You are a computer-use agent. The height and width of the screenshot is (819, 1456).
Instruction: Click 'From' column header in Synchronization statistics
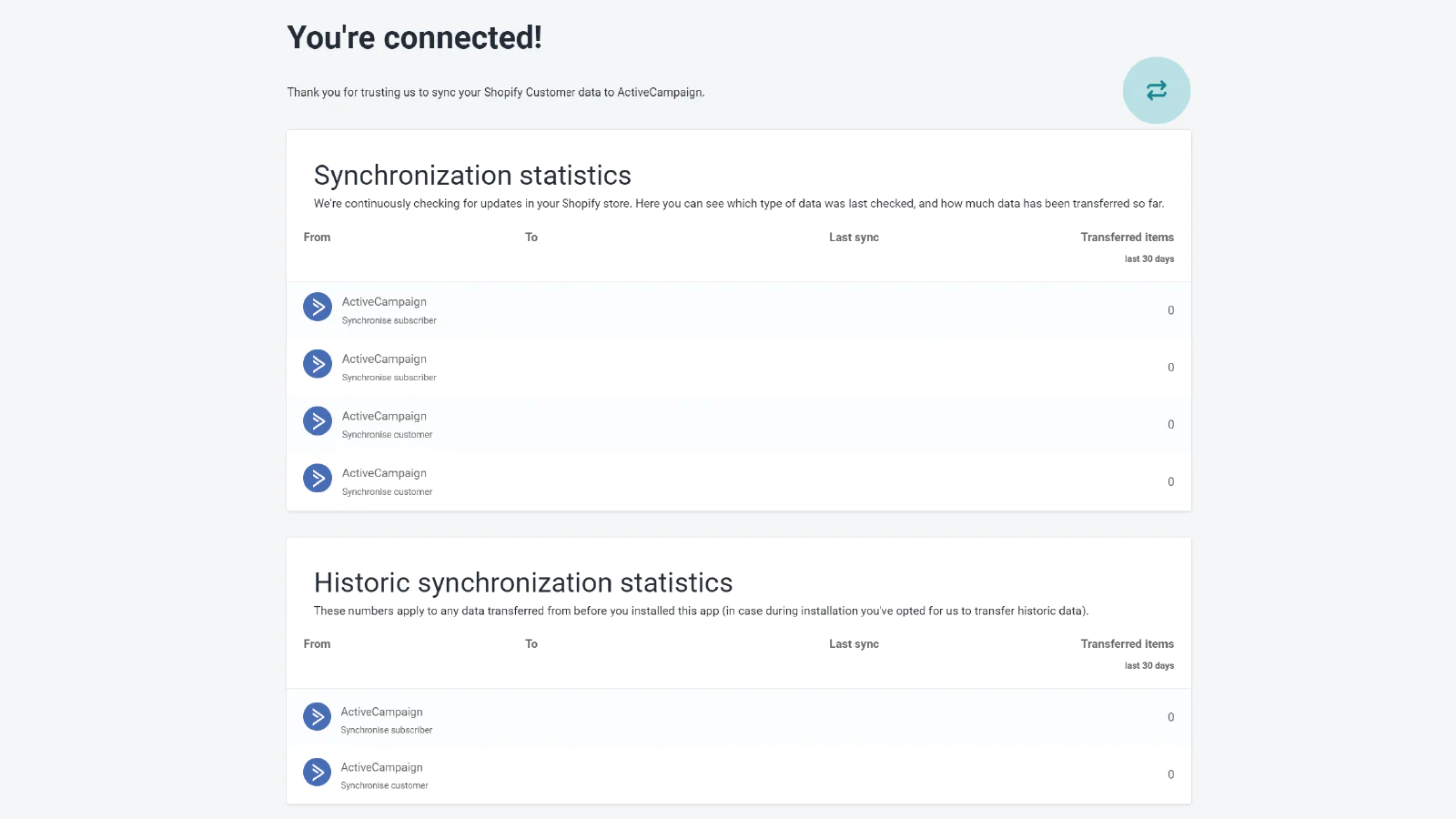click(x=317, y=238)
